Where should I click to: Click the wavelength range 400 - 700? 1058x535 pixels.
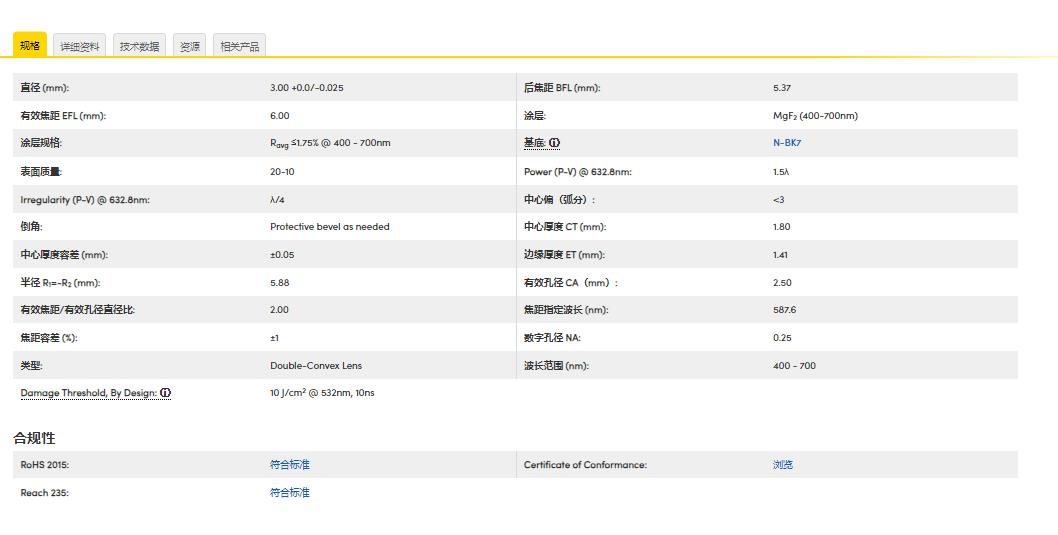(794, 366)
